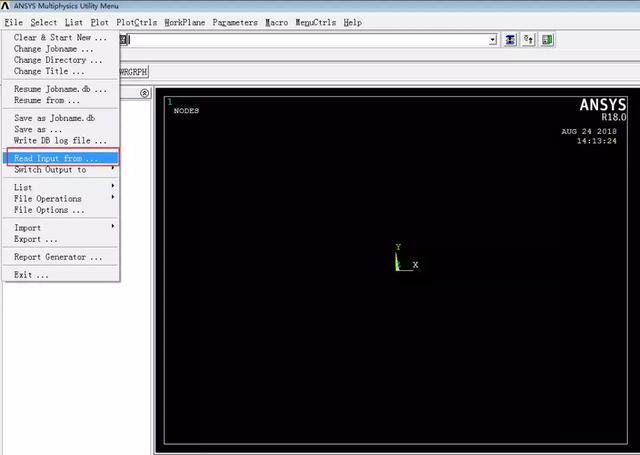Choose Clear & Start New from File menu
Image resolution: width=640 pixels, height=455 pixels.
(60, 38)
